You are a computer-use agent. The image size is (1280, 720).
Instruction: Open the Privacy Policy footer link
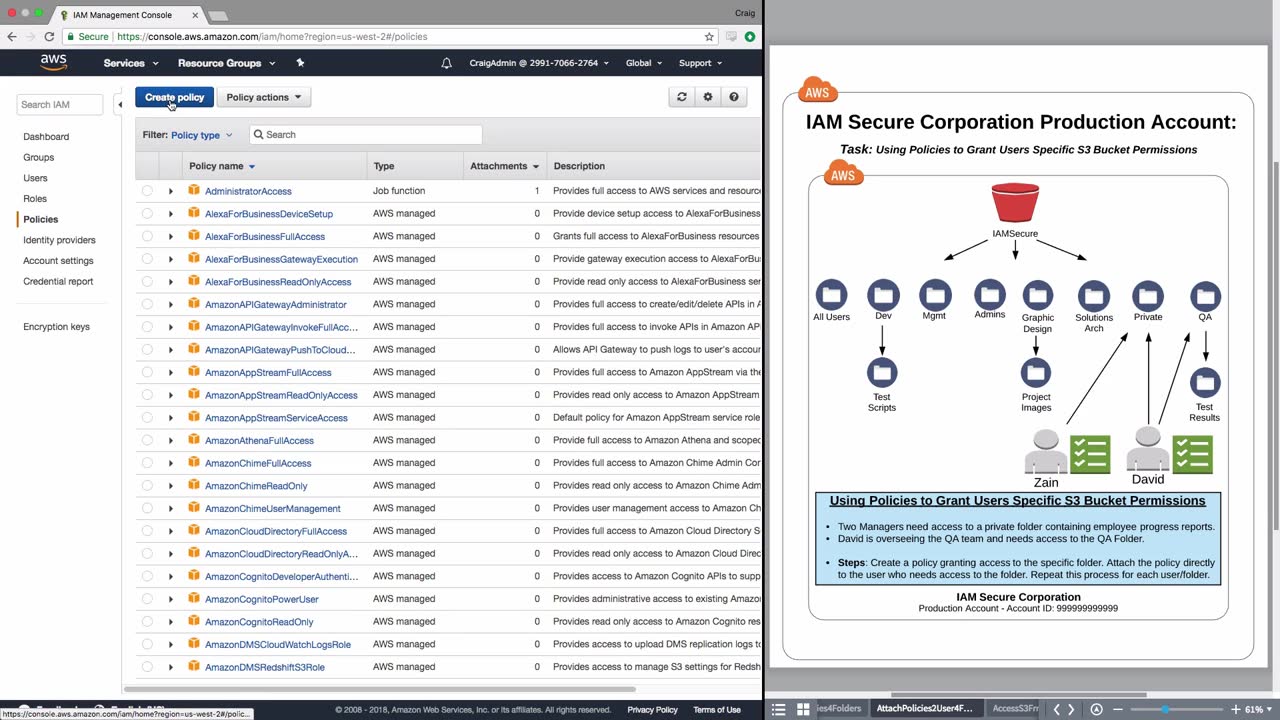point(652,710)
